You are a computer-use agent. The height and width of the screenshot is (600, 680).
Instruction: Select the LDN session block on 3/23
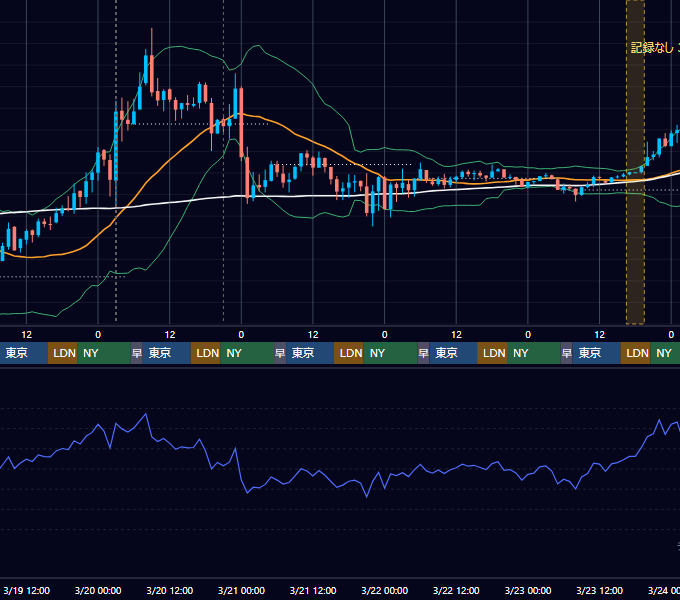point(636,353)
